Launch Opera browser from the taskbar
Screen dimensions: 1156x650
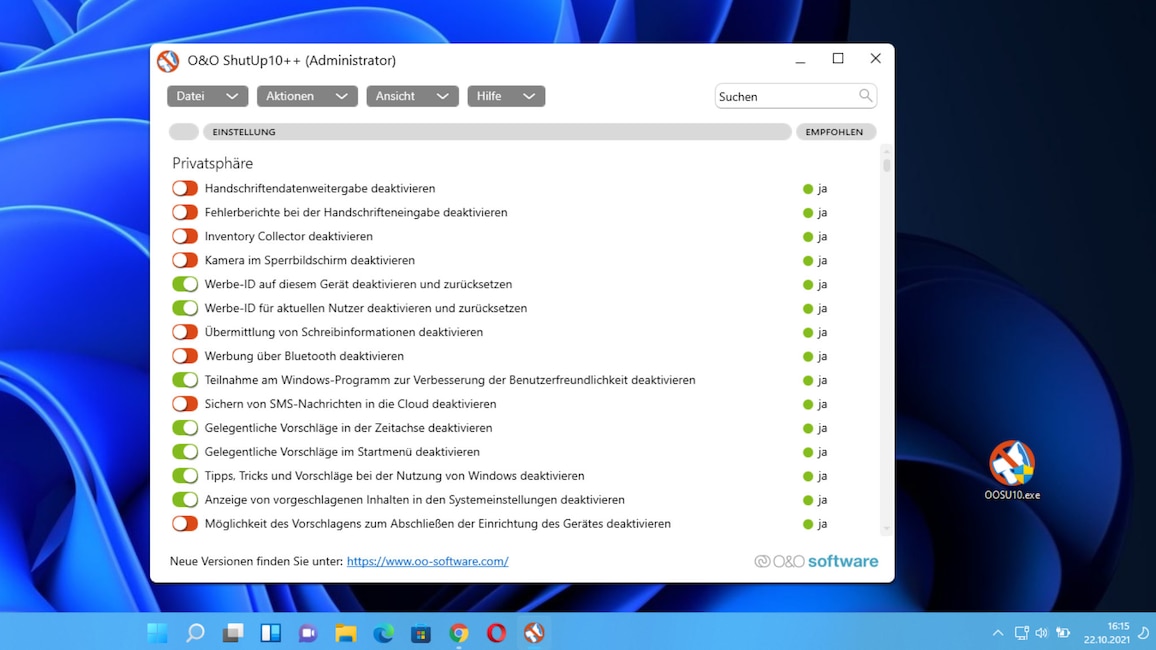496,633
